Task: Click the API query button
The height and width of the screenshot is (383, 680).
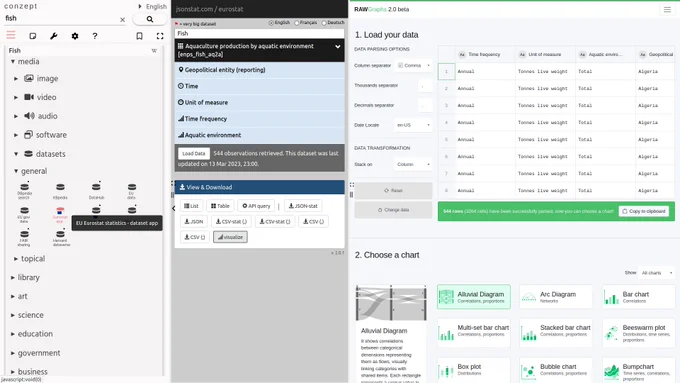Action: 256,206
